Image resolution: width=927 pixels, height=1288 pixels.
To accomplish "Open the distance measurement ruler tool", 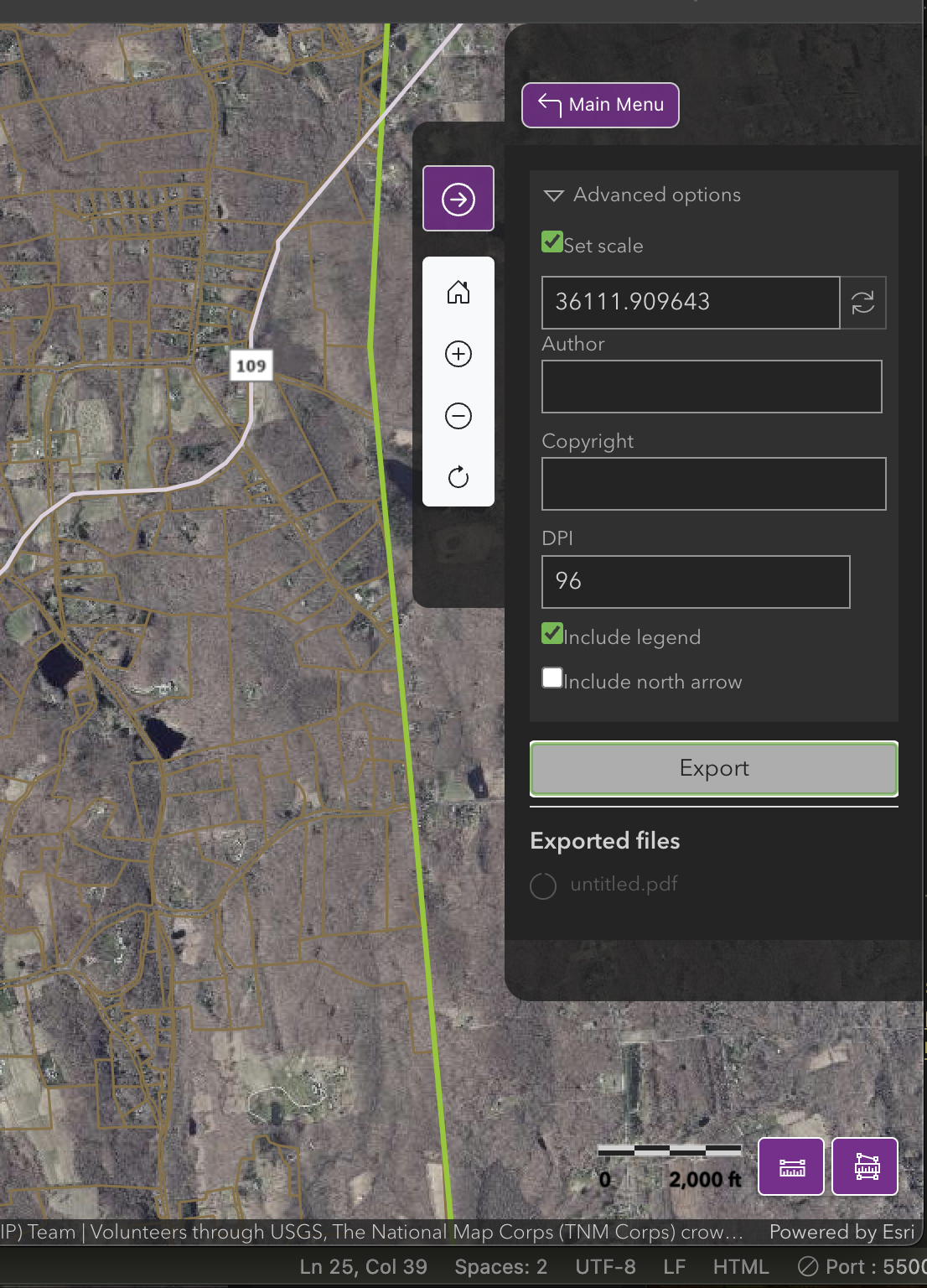I will click(x=791, y=1166).
